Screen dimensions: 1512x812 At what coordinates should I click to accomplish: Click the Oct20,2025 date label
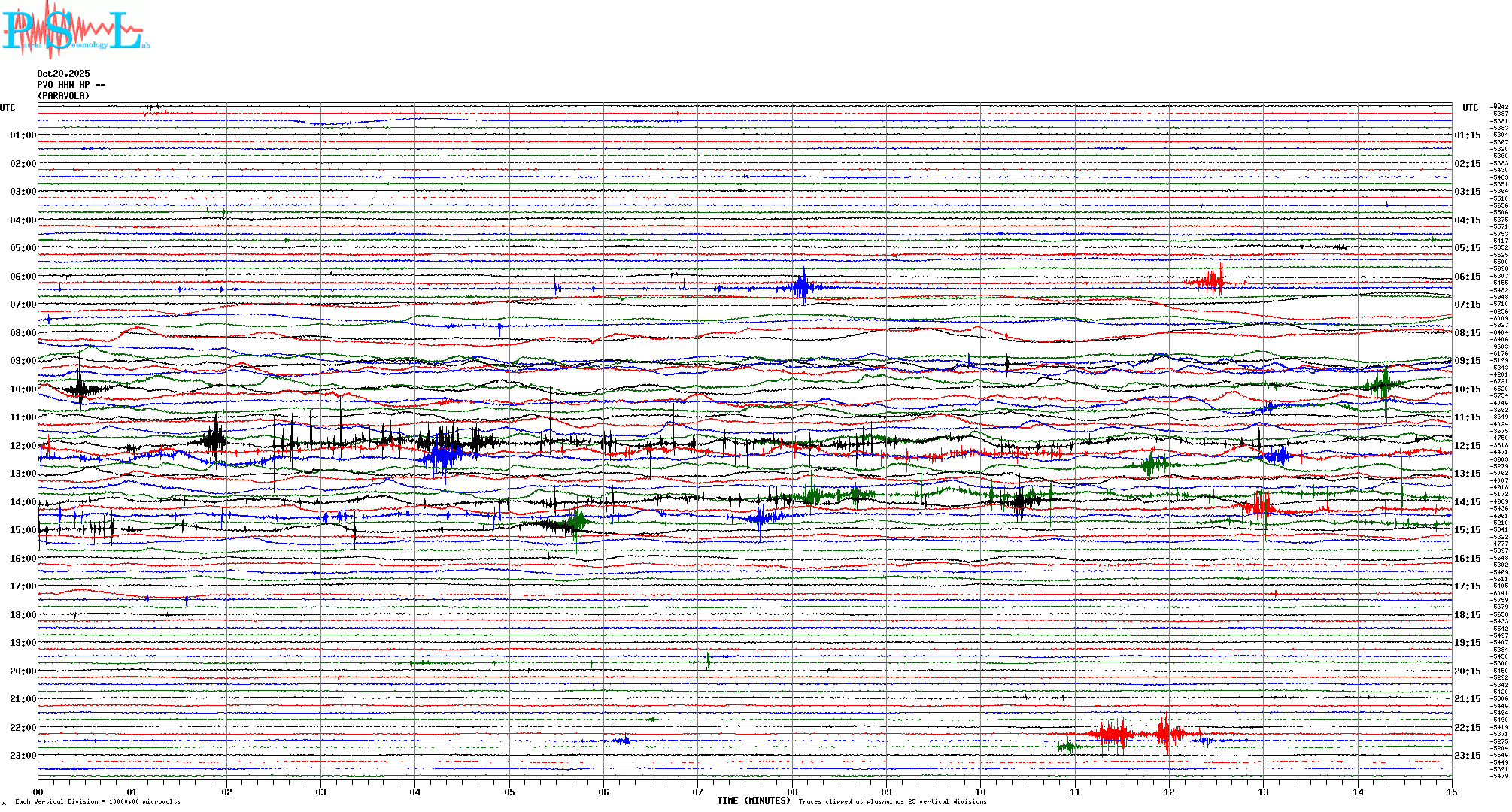click(x=63, y=74)
